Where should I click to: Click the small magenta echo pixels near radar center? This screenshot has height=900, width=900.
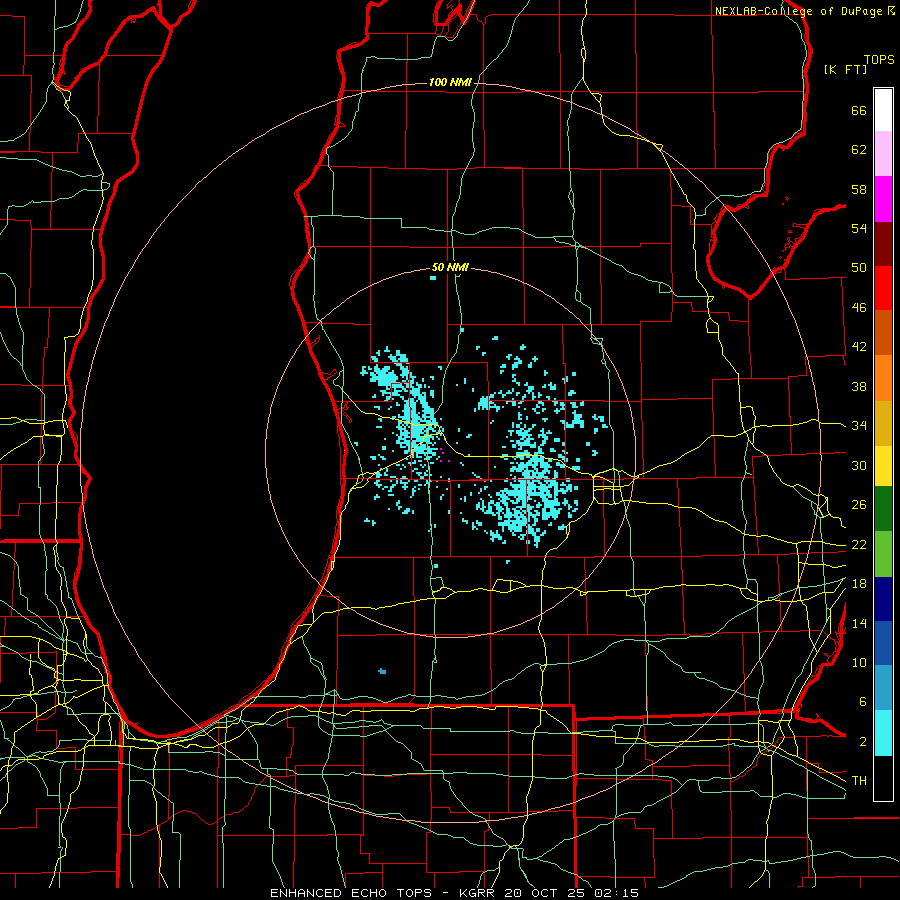click(x=444, y=456)
